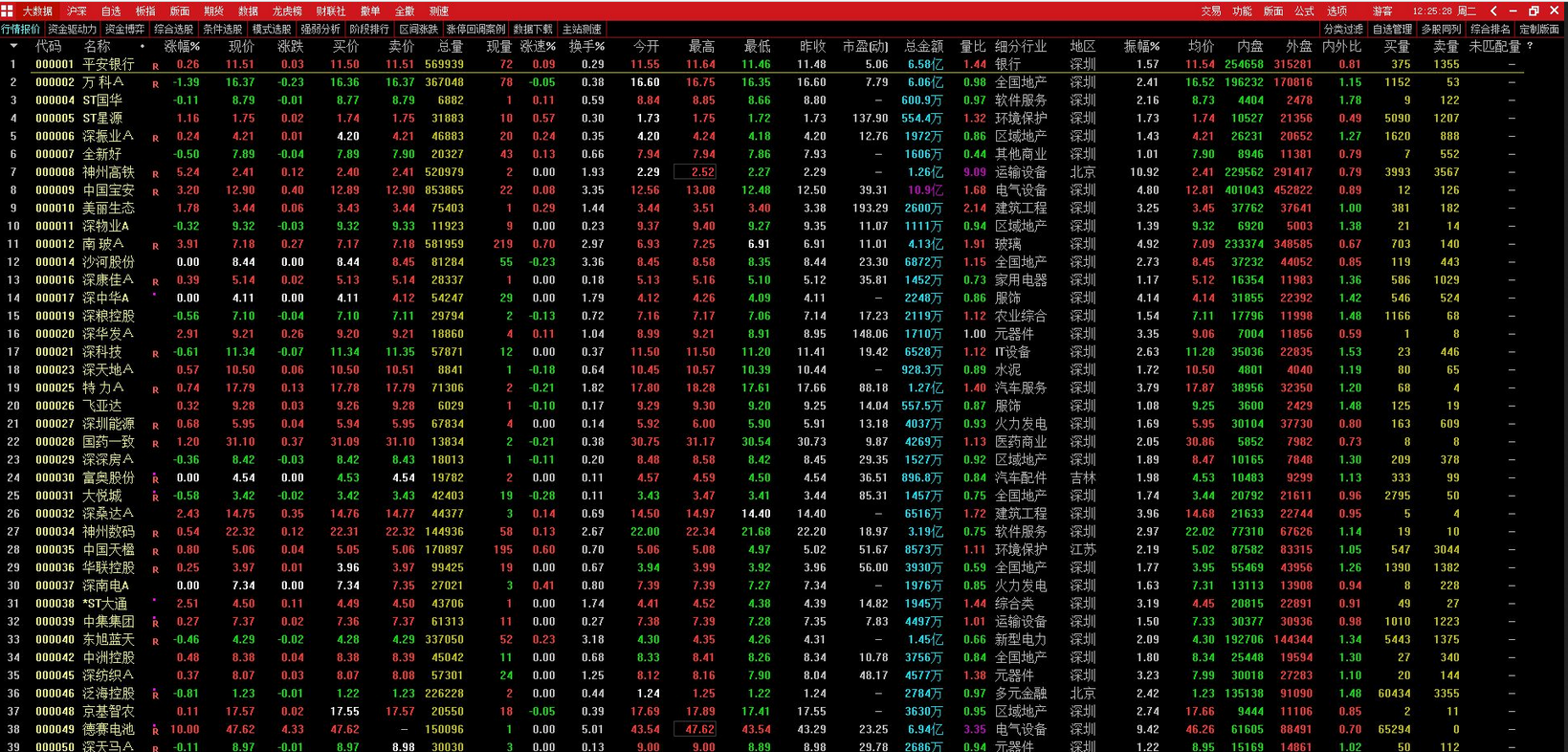Click the R marker beside 万科A
1568x752 pixels.
[155, 84]
